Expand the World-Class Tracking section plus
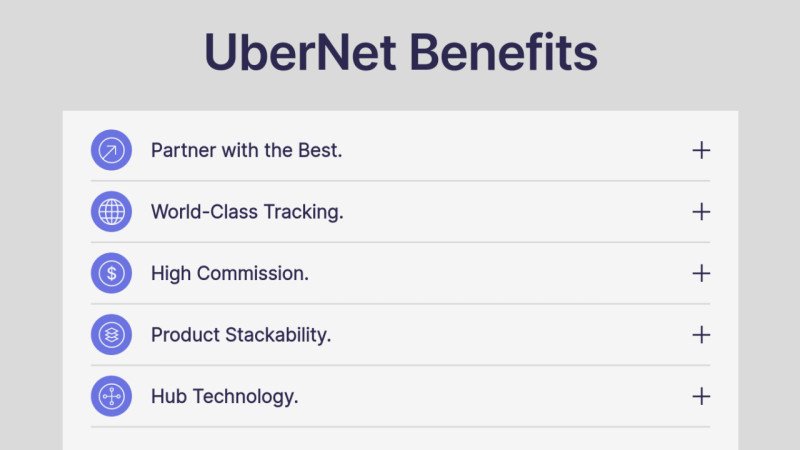The height and width of the screenshot is (450, 800). [701, 212]
